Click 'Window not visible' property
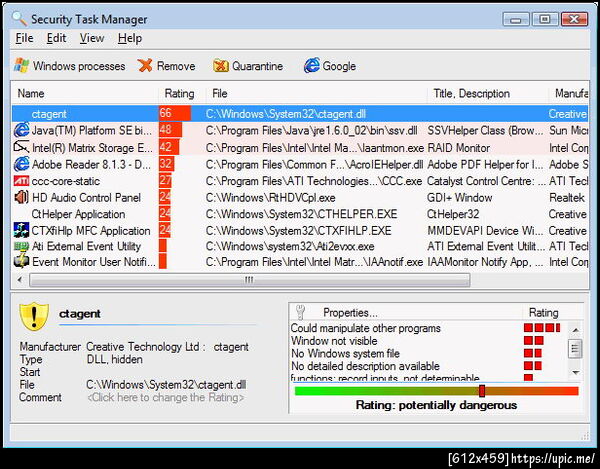Image resolution: width=600 pixels, height=469 pixels. 334,341
